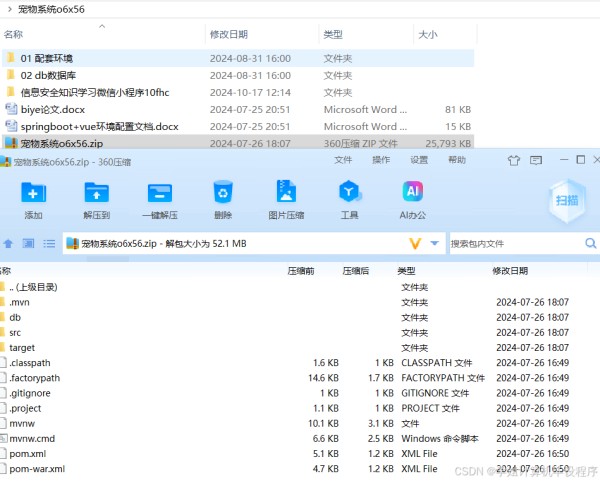The image size is (600, 481).
Task: Open the 操作 (Operation) menu
Action: 381,160
